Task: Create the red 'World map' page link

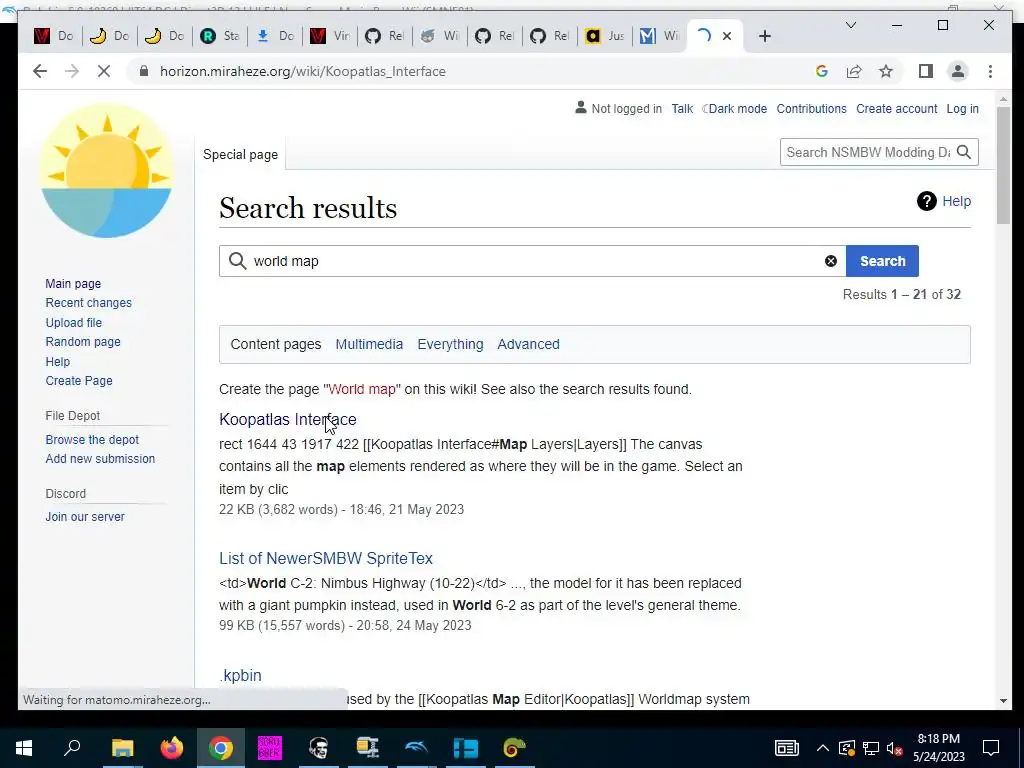Action: [x=362, y=389]
